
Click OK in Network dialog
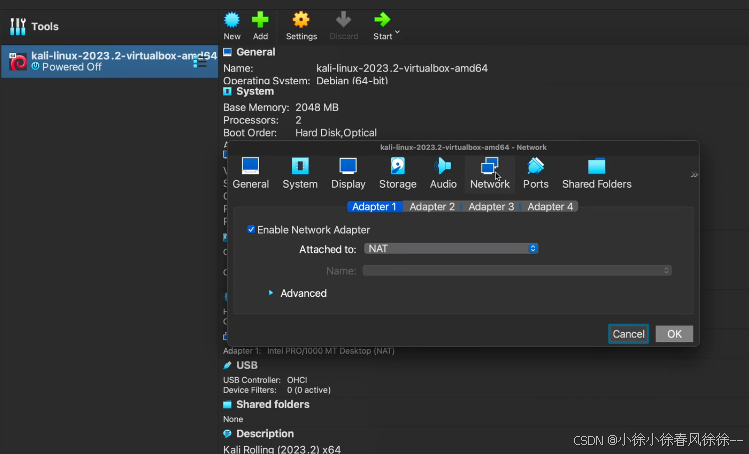[x=674, y=334]
